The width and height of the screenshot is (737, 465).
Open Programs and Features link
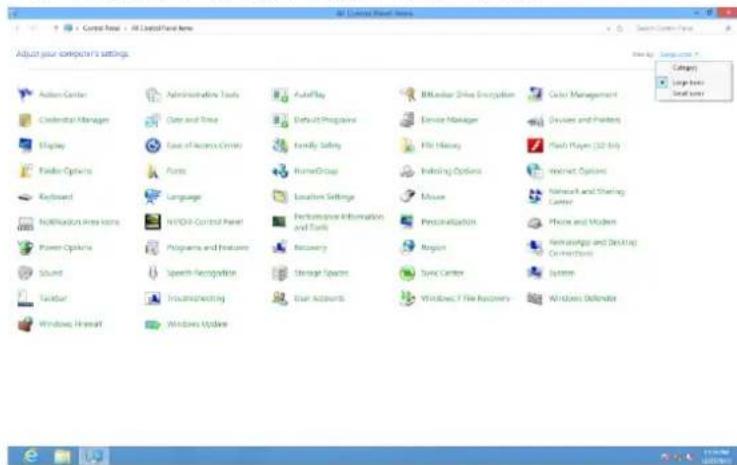click(207, 247)
